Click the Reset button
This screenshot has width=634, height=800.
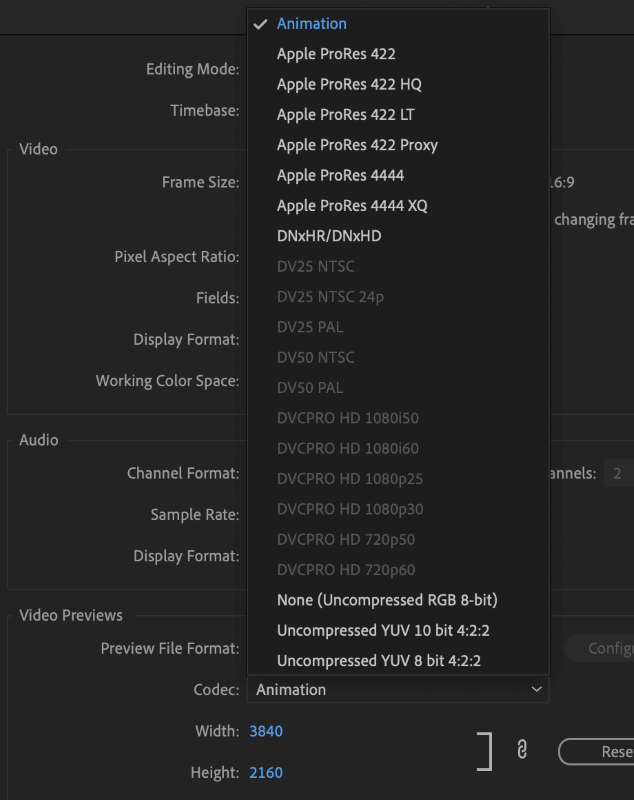point(596,752)
